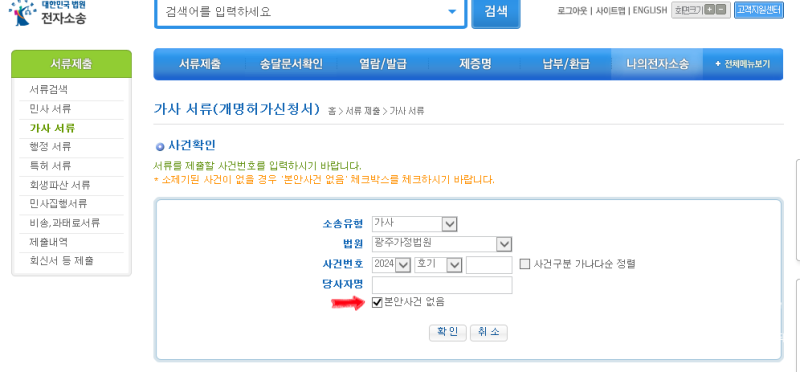
Task: Uncheck 본안사건 없음 checkbox
Action: point(377,303)
